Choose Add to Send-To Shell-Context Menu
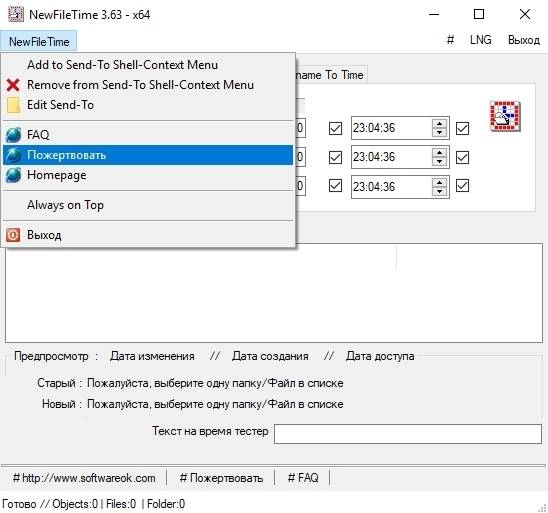This screenshot has width=548, height=513. pos(148,65)
